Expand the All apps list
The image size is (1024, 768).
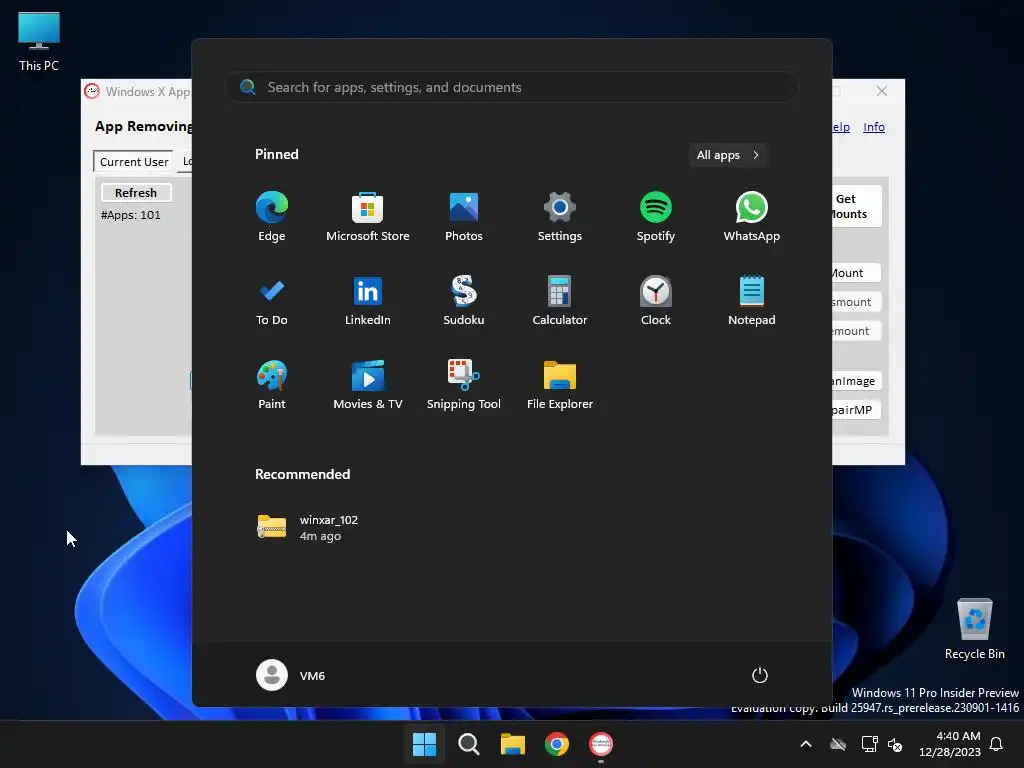point(728,155)
